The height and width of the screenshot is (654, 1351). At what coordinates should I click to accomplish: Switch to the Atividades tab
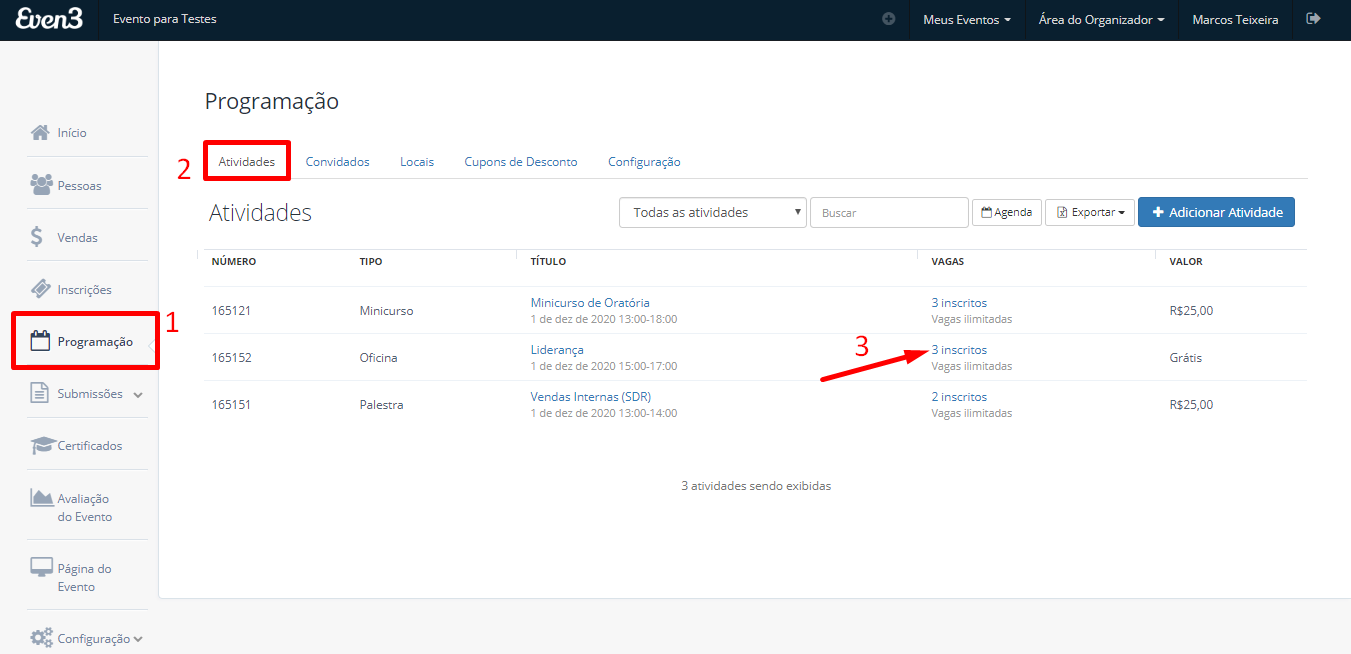(247, 161)
